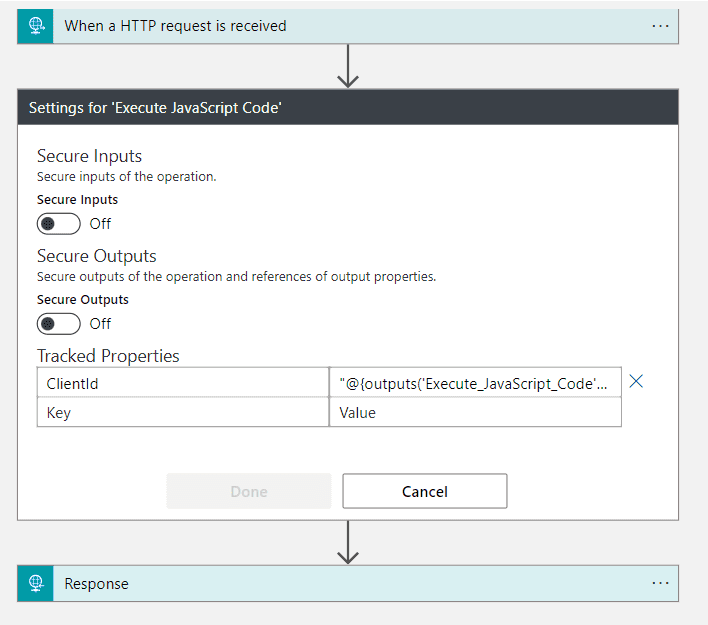
Task: Click the outputs expression value field
Action: coord(475,383)
